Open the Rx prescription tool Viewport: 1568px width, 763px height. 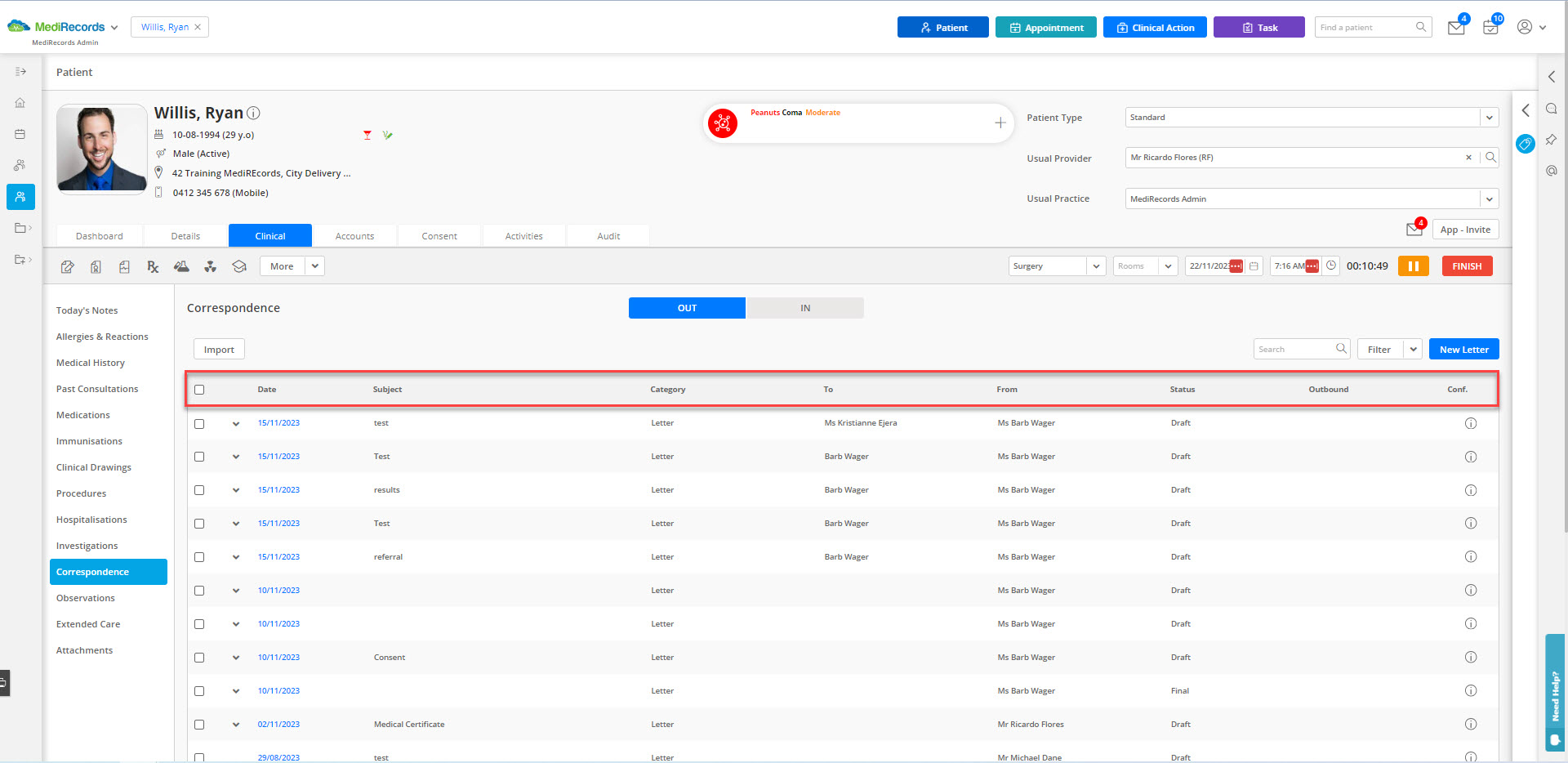153,266
